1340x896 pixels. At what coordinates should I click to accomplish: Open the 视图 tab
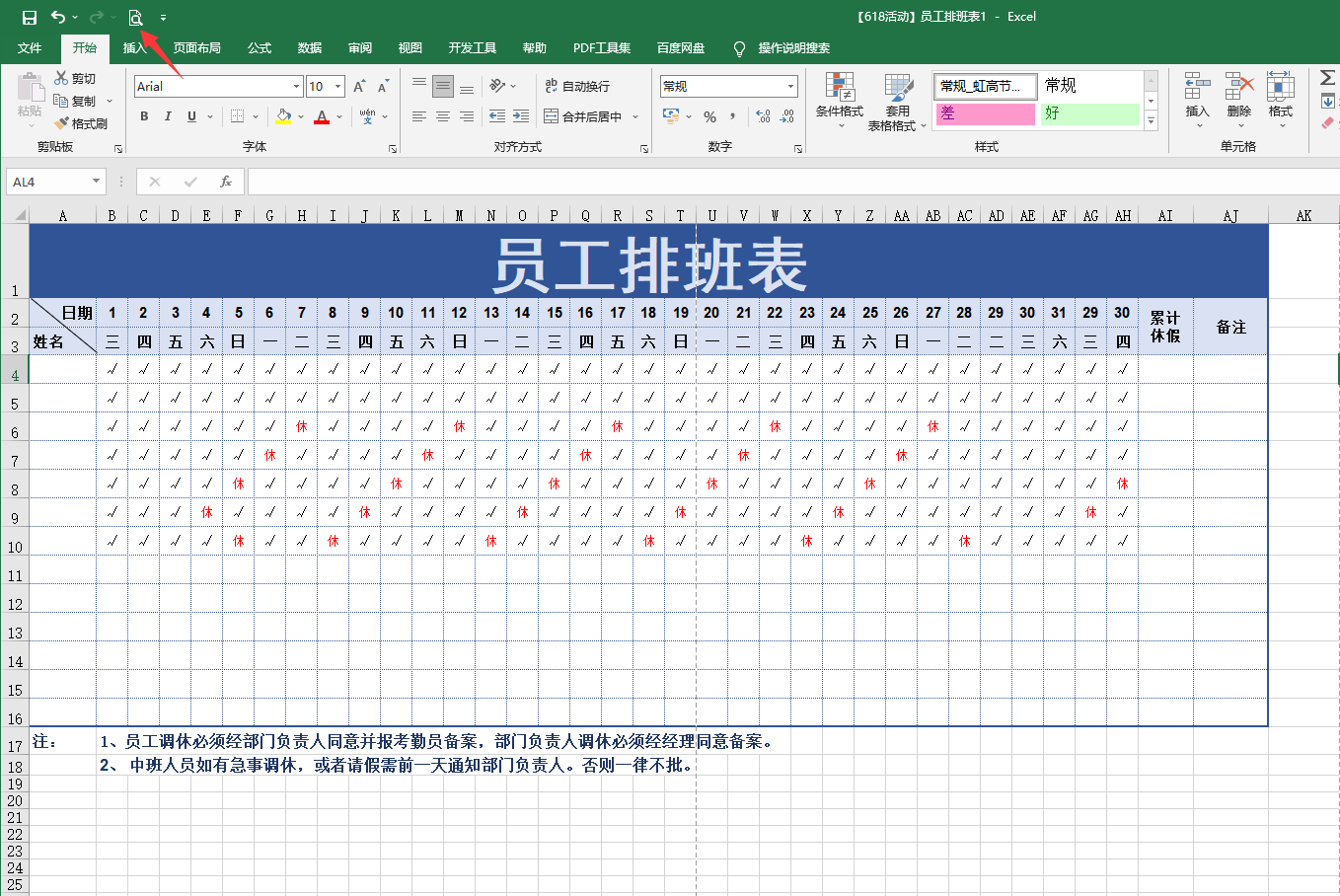point(410,48)
